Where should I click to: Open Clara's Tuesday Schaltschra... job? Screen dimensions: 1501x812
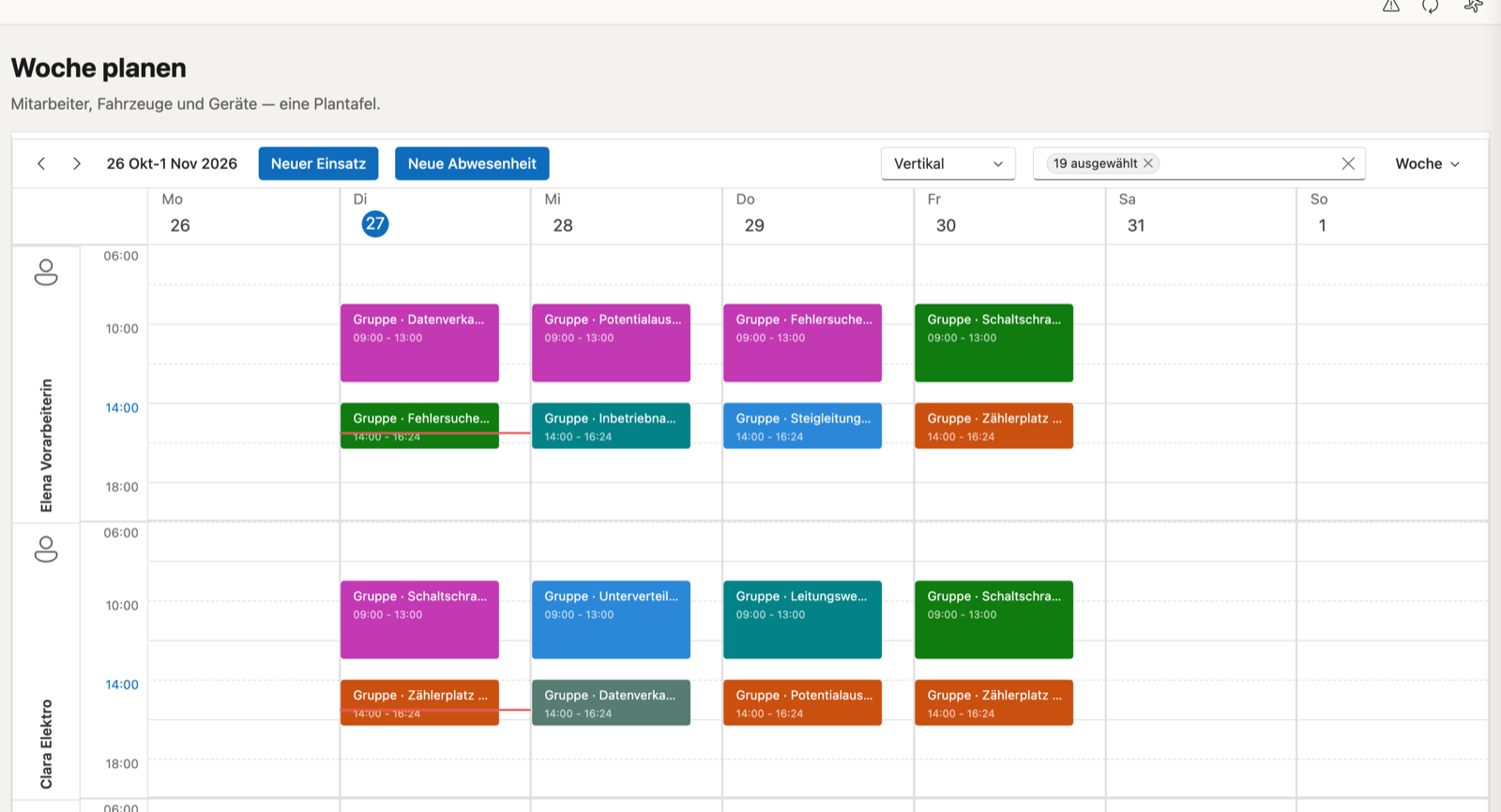pos(419,620)
